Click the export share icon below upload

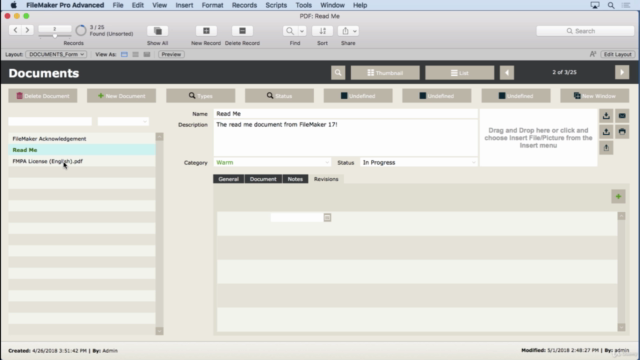pyautogui.click(x=606, y=148)
